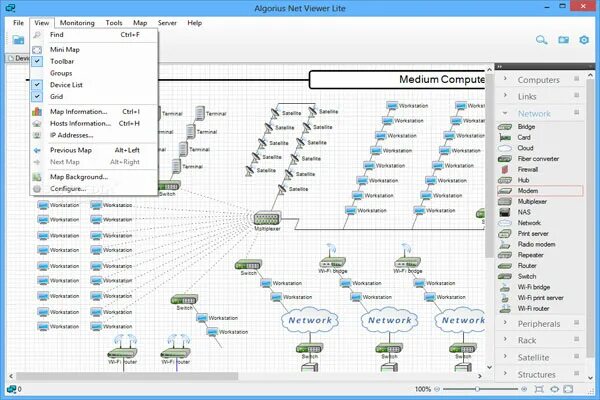Choose Find in the View menu

(x=94, y=35)
